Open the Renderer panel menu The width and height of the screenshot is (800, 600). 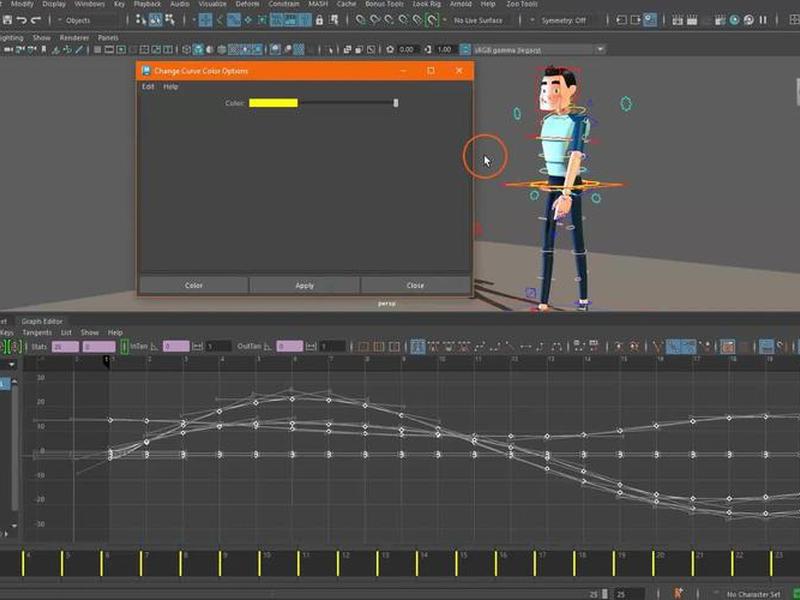point(74,38)
